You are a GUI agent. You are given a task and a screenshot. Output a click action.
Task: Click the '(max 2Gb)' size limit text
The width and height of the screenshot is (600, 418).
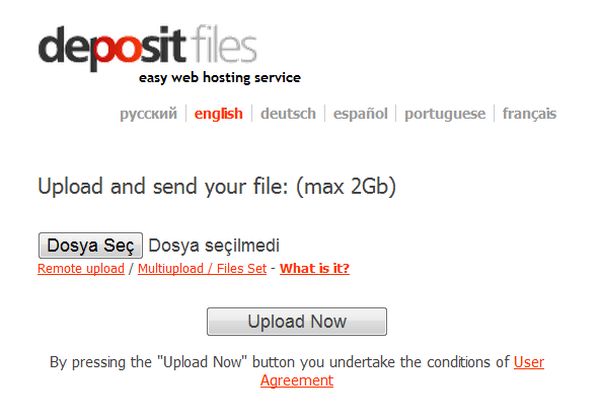(346, 187)
